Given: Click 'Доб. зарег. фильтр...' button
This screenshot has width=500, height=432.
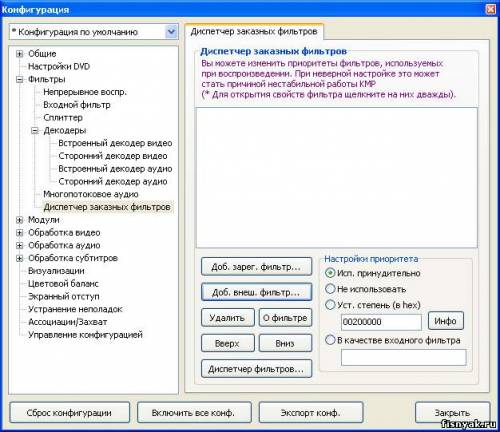Looking at the screenshot, I should pos(256,267).
